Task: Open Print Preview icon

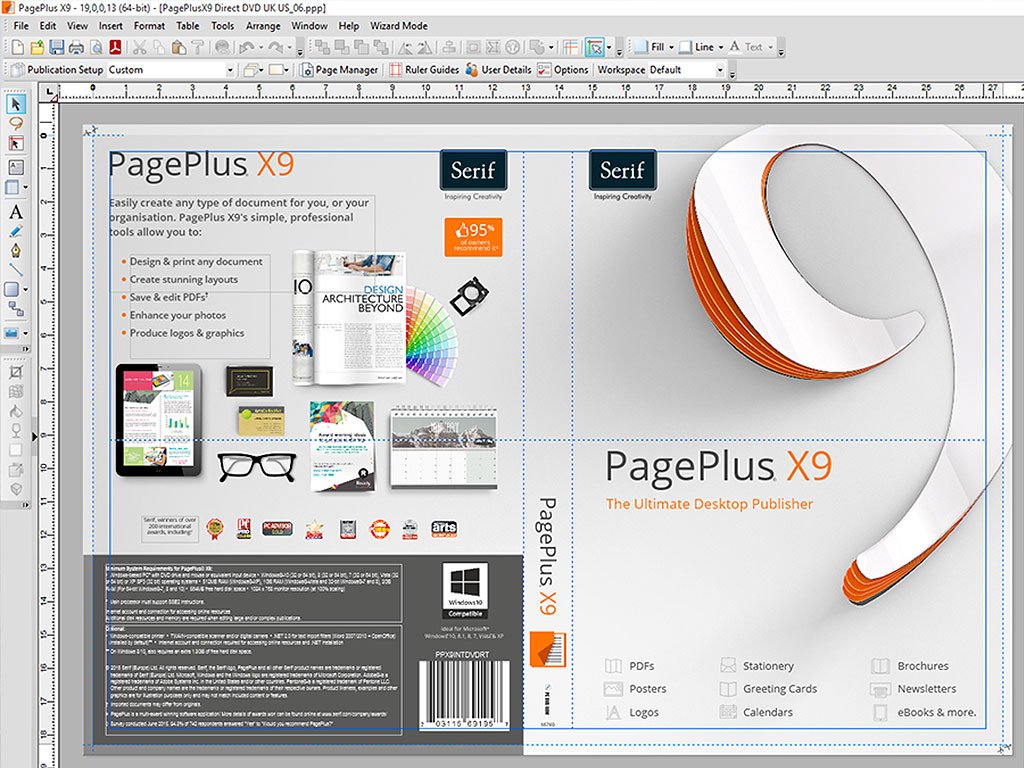Action: pos(96,47)
